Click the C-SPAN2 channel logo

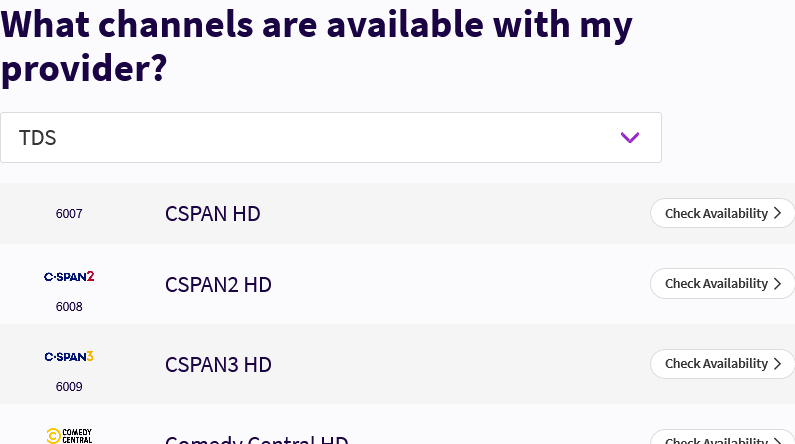click(x=69, y=276)
